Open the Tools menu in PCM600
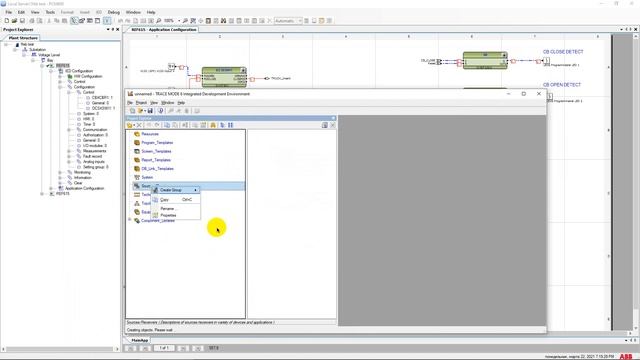Screen dimensions: 640x360 (50, 12)
